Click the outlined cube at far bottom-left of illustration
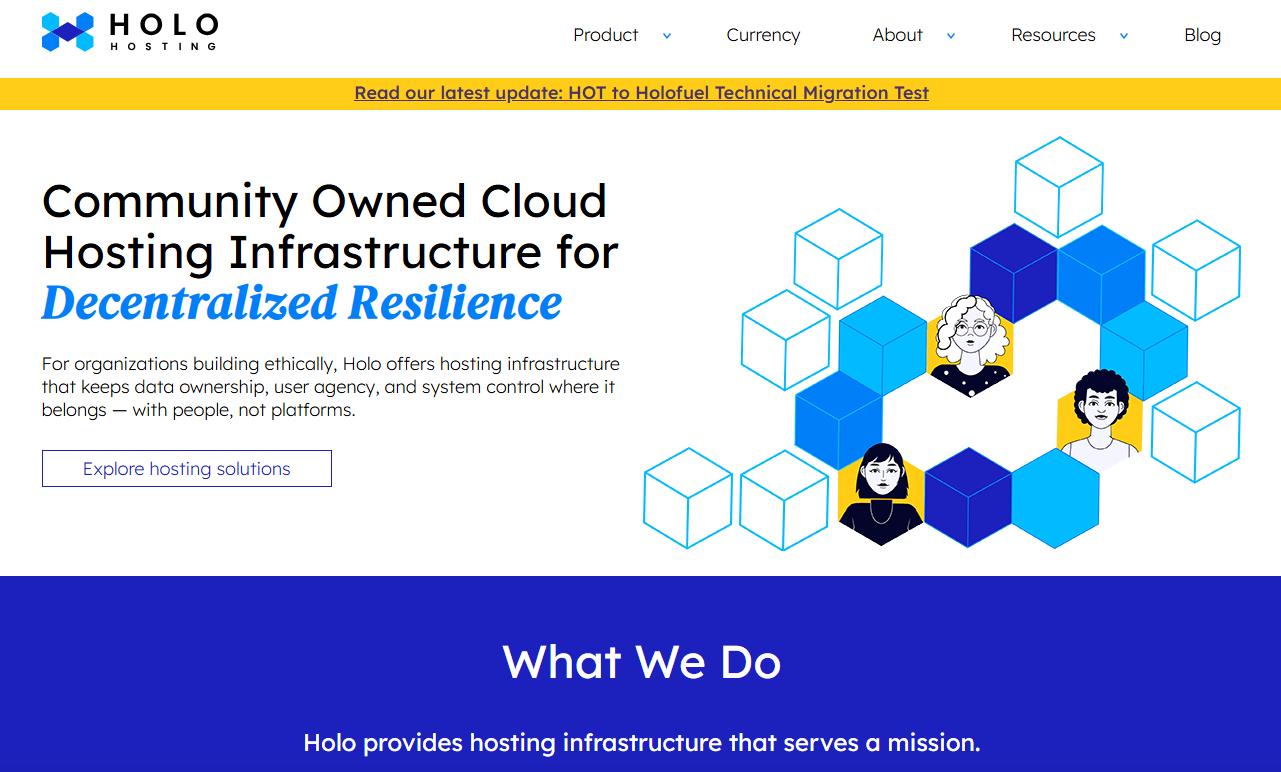The image size is (1281, 772). click(688, 498)
